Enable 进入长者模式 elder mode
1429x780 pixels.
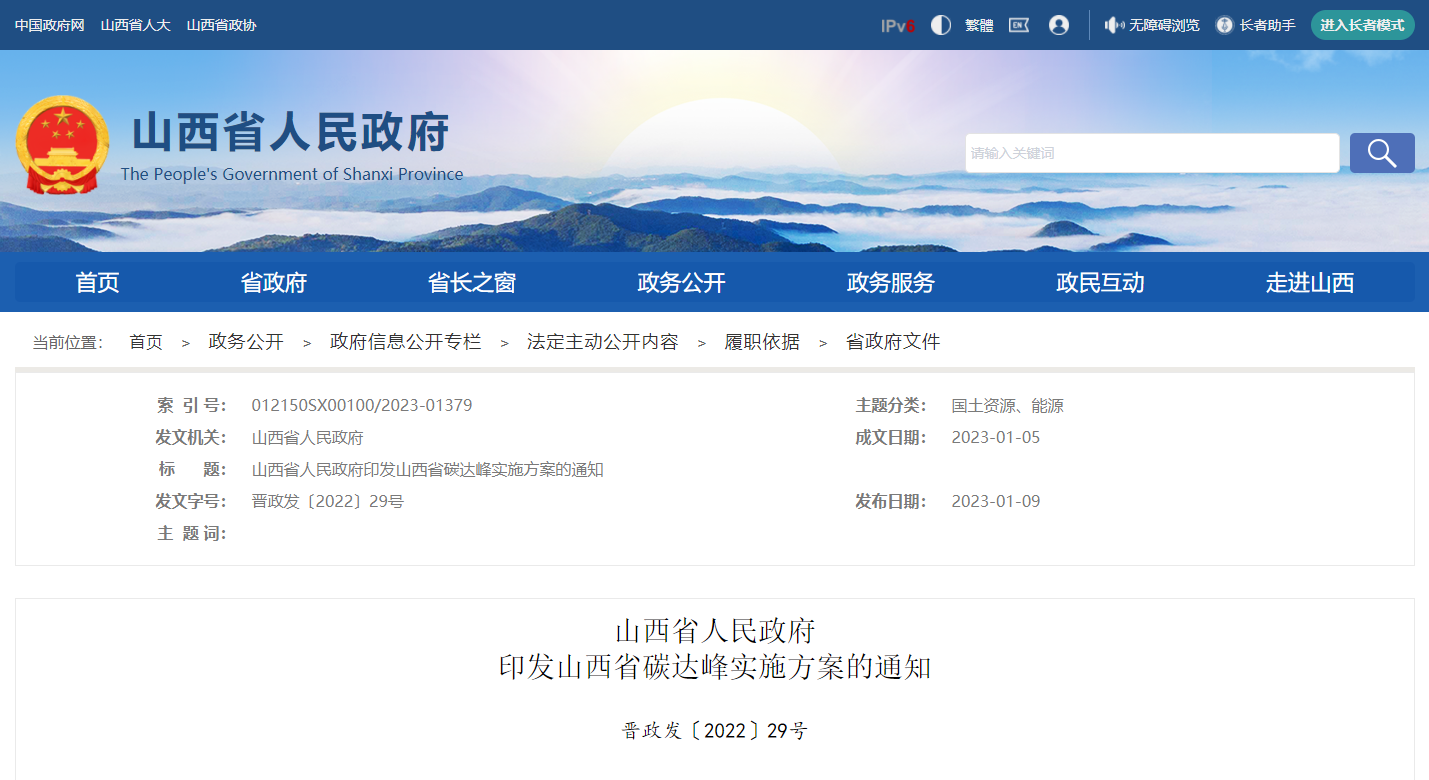click(1363, 25)
